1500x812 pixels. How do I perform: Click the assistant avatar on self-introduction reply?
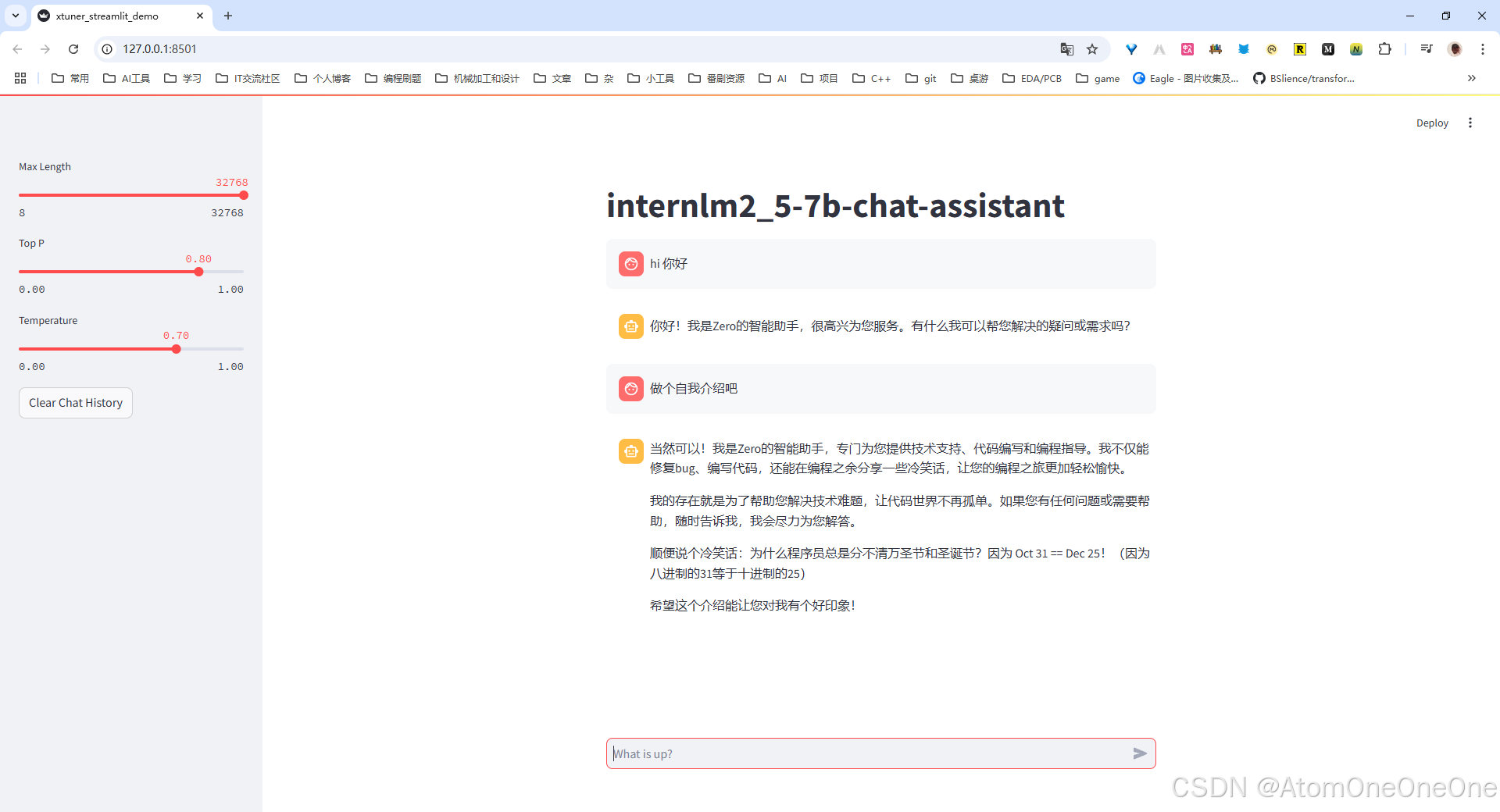coord(631,451)
